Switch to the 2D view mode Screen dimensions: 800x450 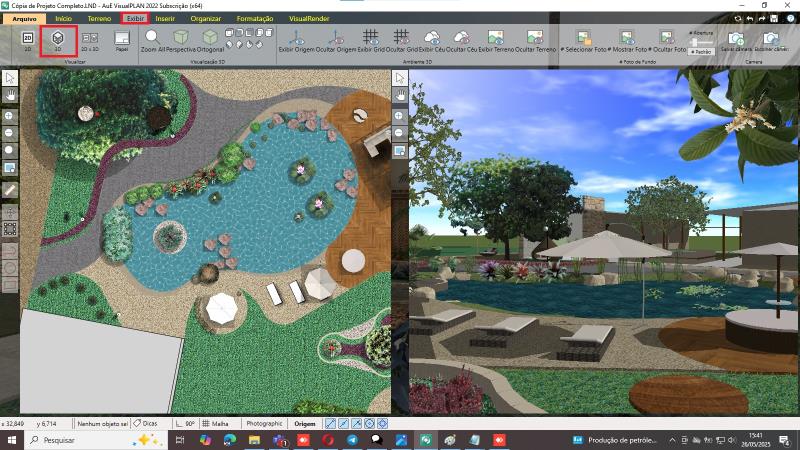[x=28, y=39]
